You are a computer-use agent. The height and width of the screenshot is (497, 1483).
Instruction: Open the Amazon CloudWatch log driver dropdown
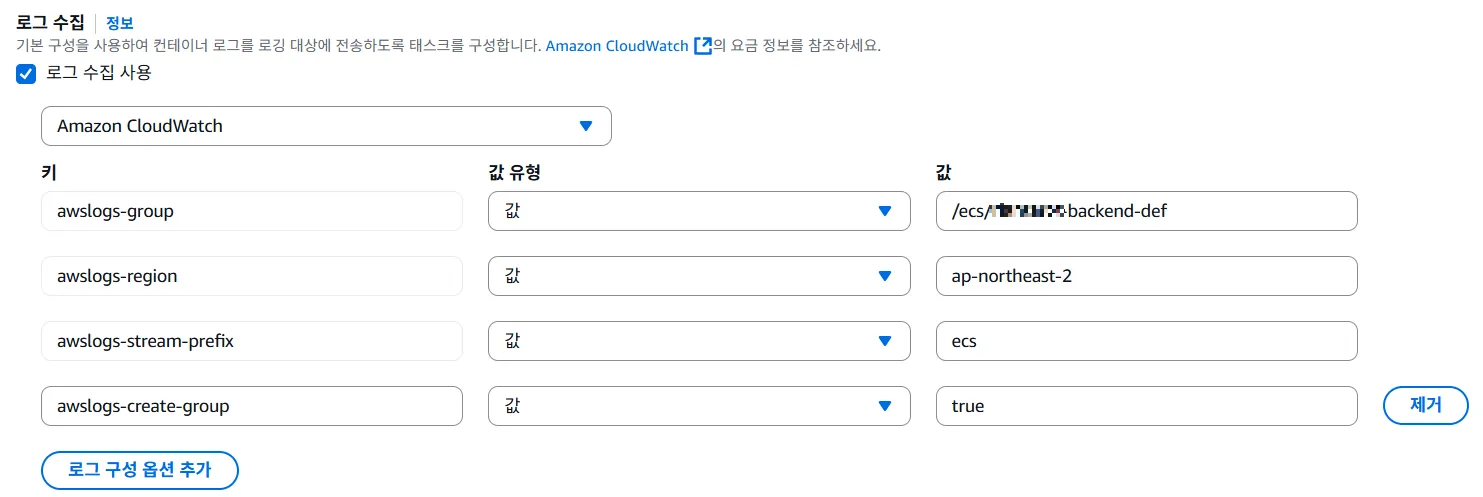coord(326,126)
